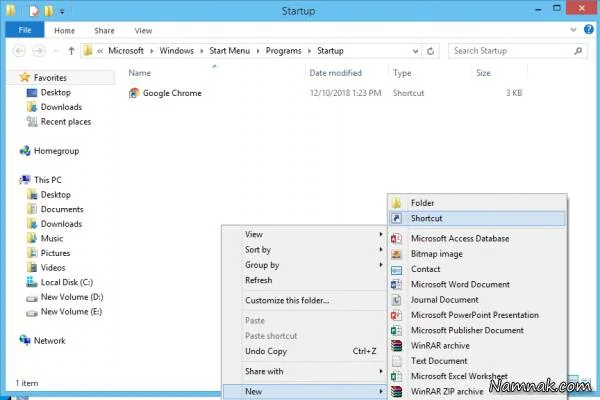Select Programs in the breadcrumb path
The width and height of the screenshot is (600, 400).
coord(284,51)
